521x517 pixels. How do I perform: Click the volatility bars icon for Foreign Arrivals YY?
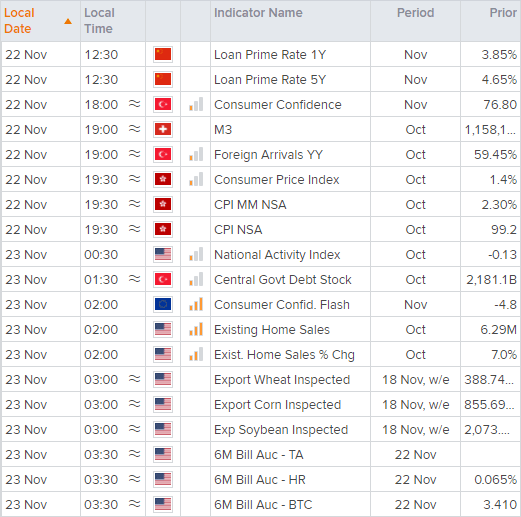coord(196,154)
